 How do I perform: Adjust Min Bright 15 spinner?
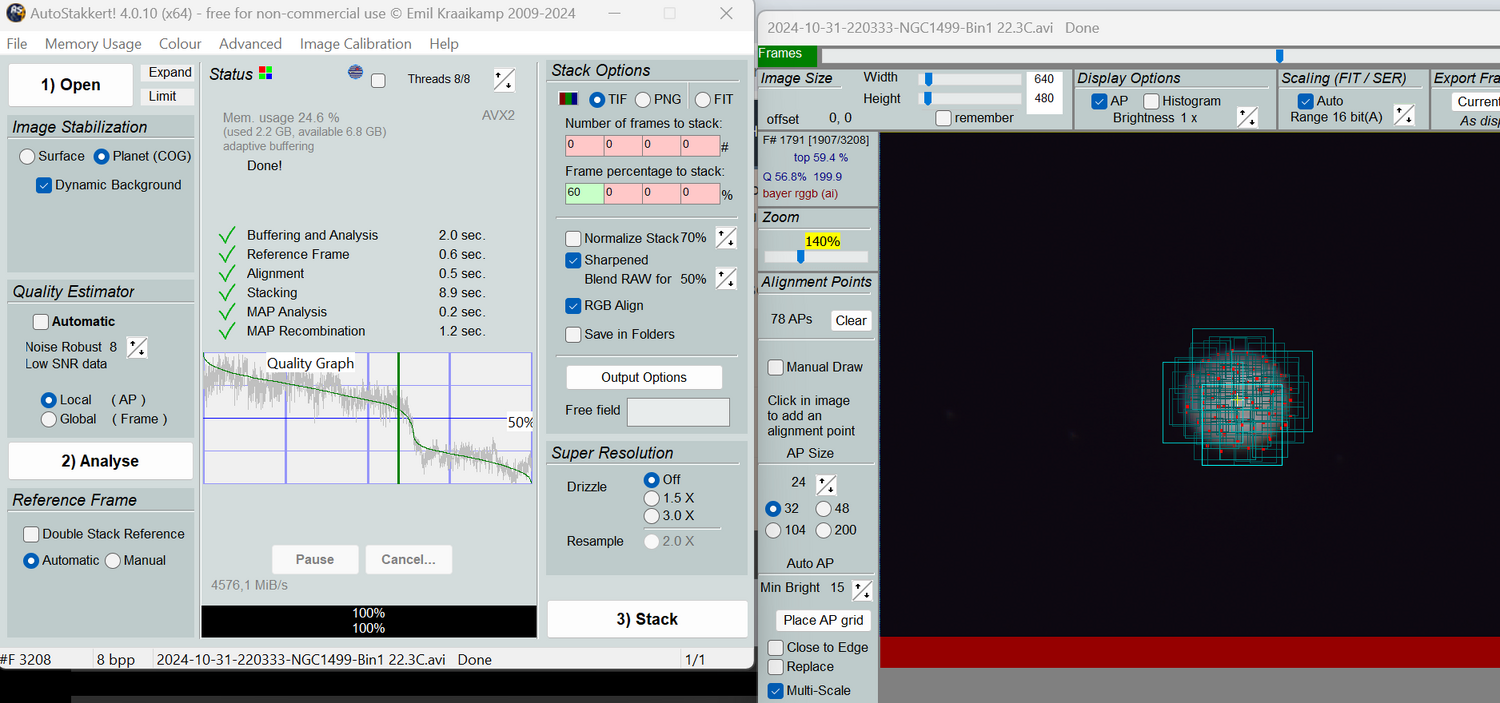point(861,589)
